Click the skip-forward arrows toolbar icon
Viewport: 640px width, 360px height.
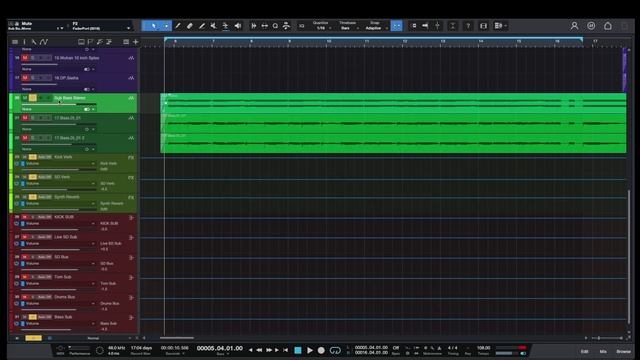pos(253,26)
